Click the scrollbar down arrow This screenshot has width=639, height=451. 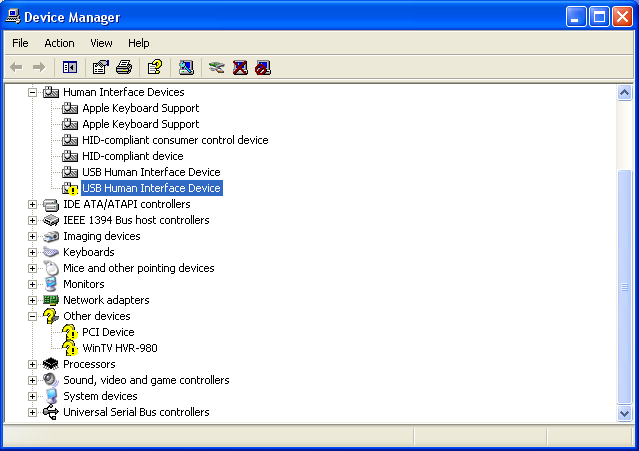pos(624,413)
